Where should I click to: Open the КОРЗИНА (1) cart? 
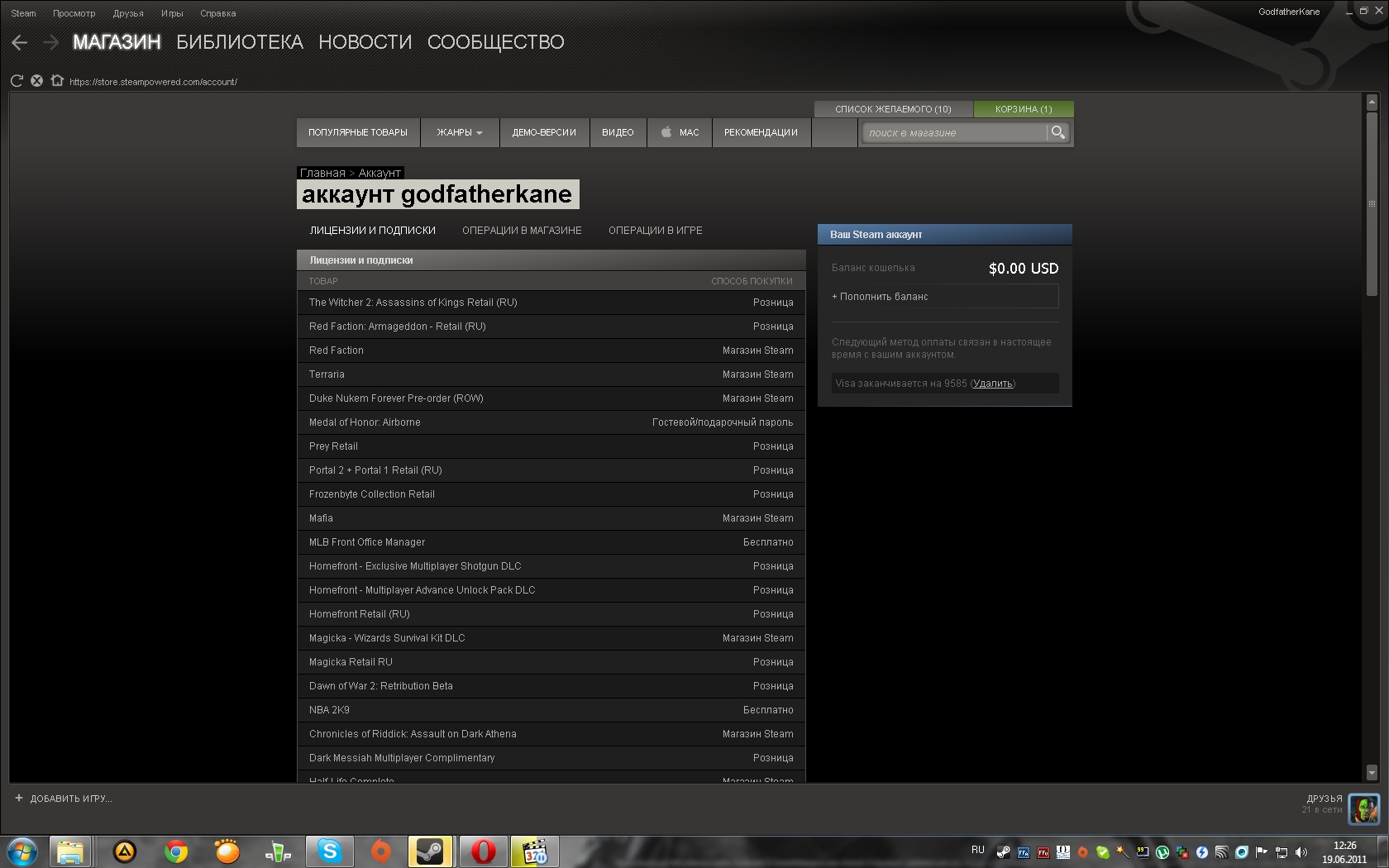[1024, 109]
